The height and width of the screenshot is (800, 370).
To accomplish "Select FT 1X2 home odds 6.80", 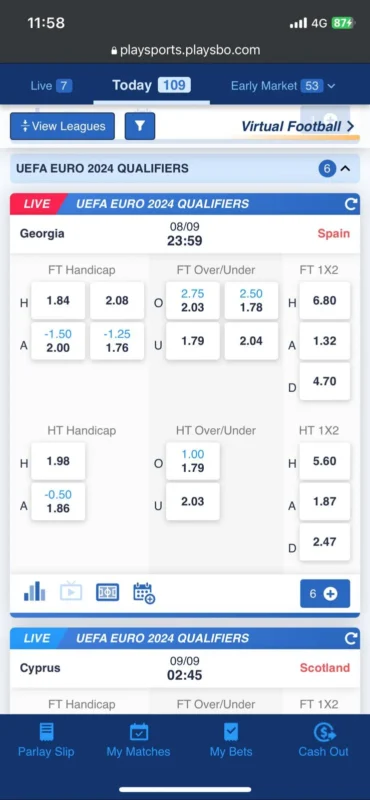I will [325, 301].
